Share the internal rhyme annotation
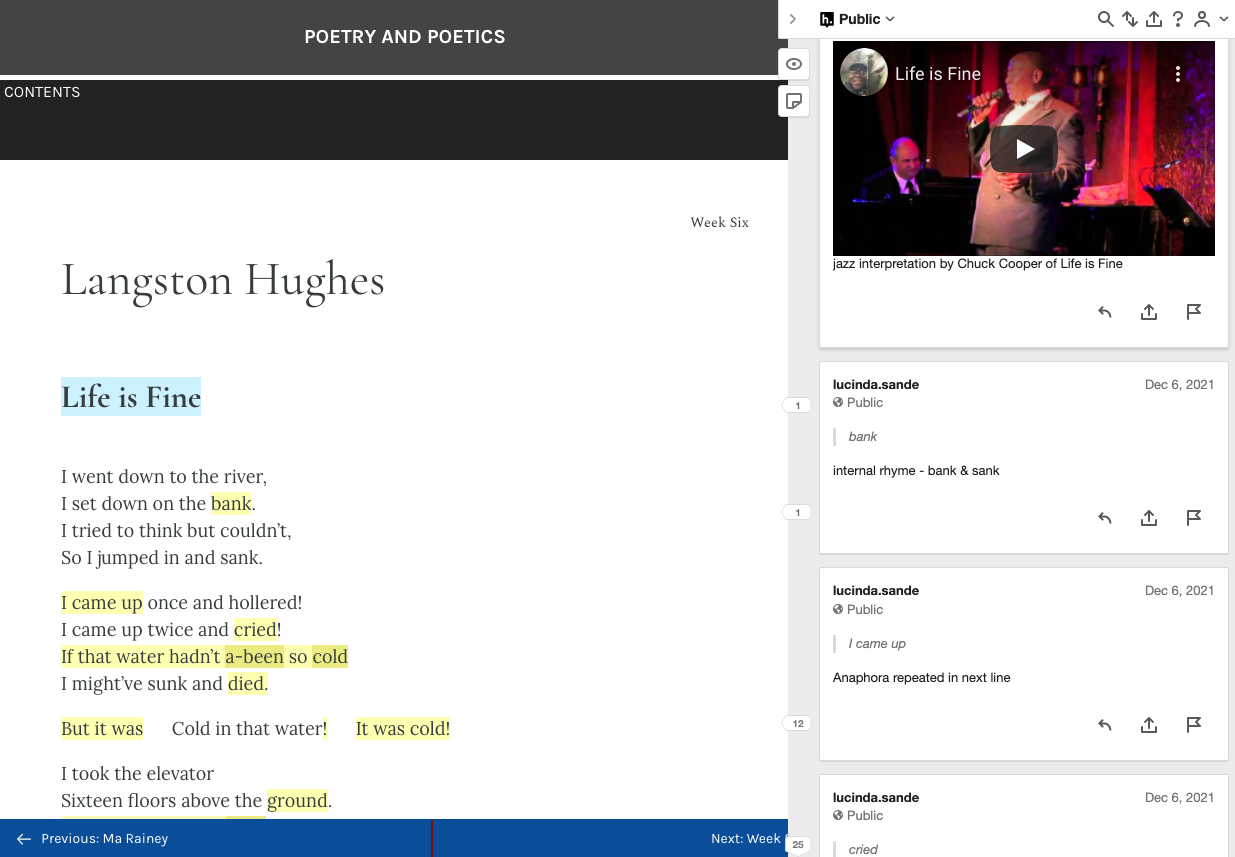Screen dimensions: 1235x857 pos(1149,518)
